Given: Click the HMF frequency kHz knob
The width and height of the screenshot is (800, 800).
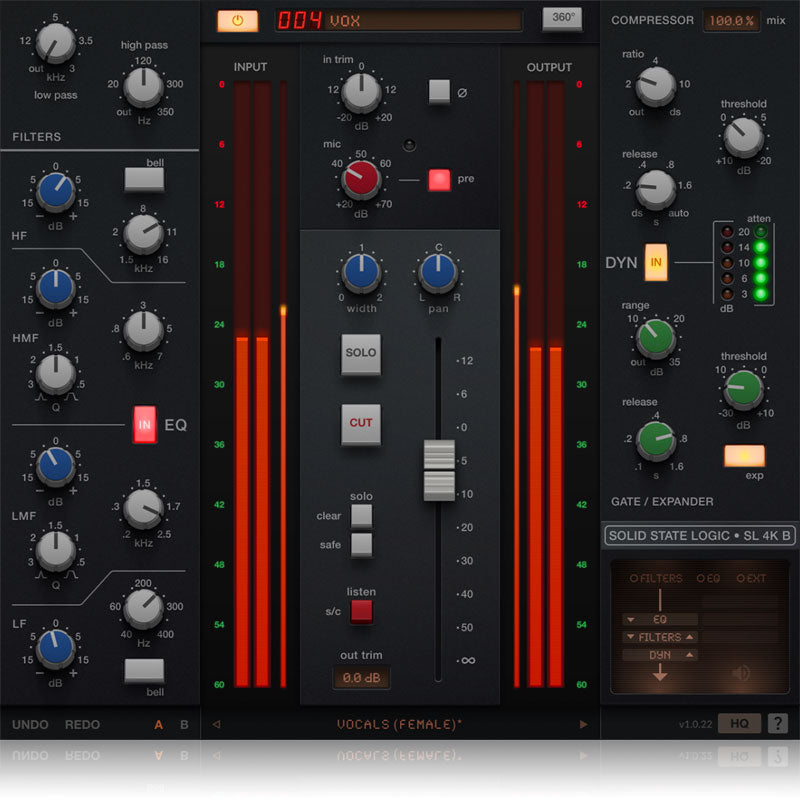Looking at the screenshot, I should 144,331.
